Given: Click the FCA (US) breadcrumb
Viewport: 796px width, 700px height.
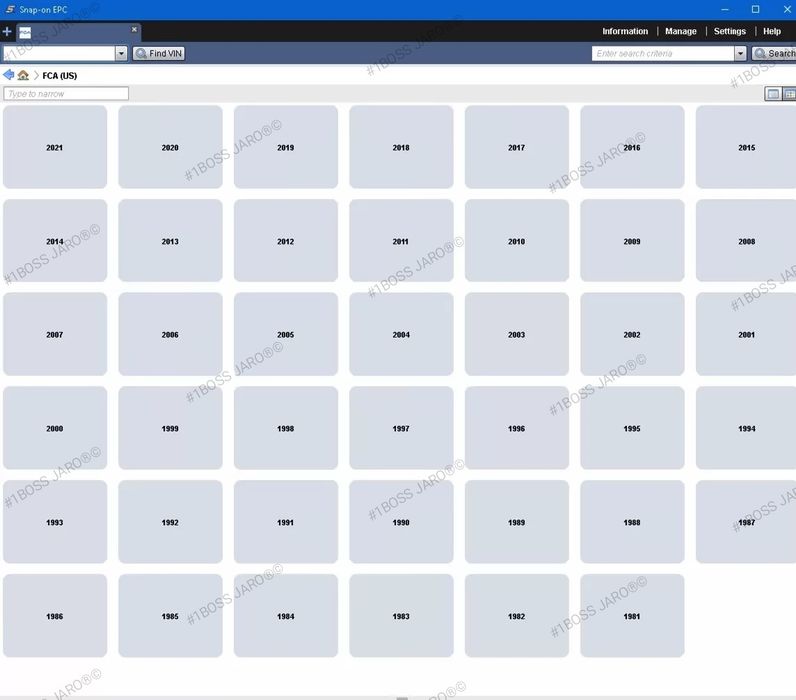Looking at the screenshot, I should [x=59, y=76].
